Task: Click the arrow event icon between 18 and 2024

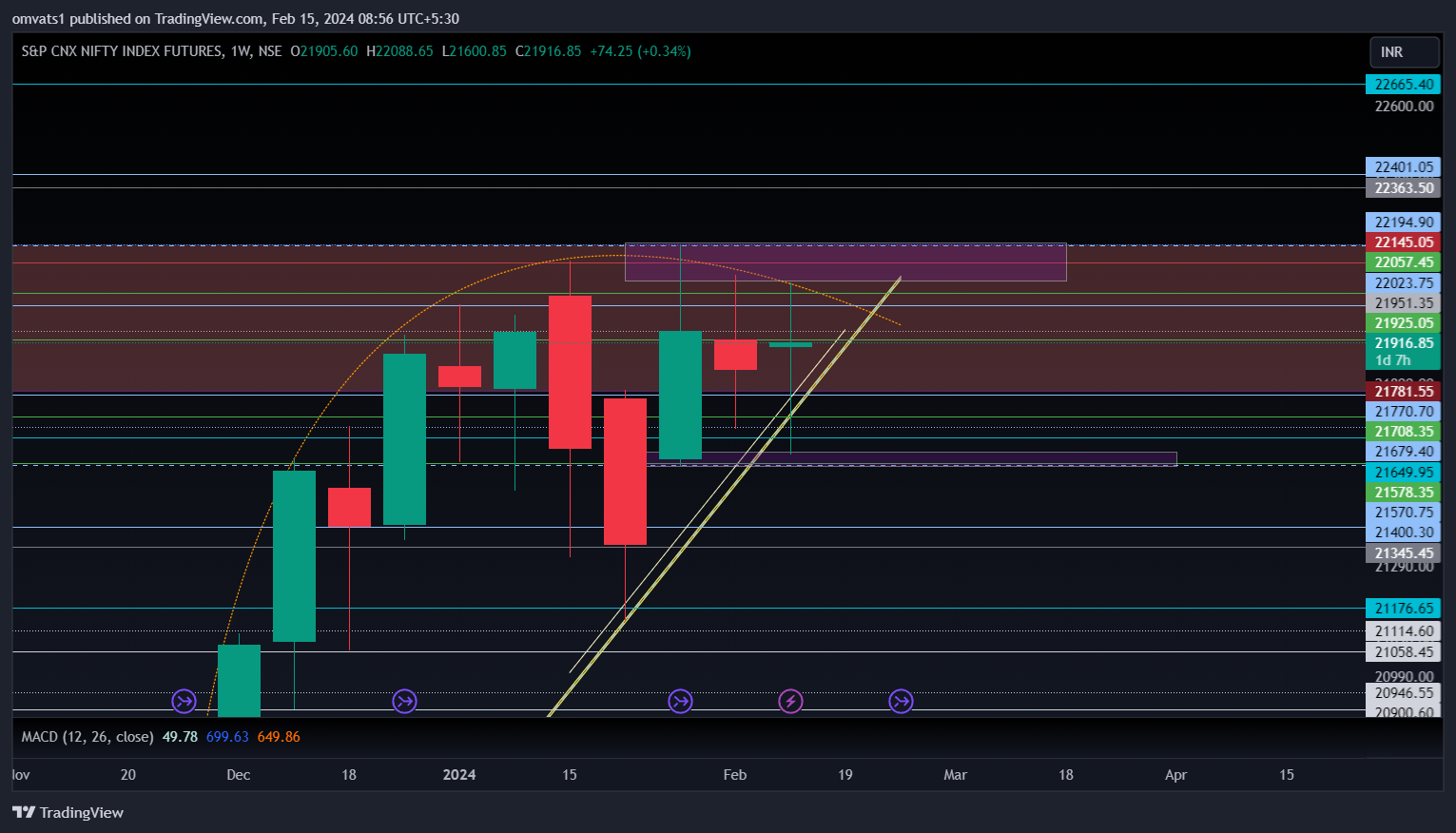Action: [x=404, y=702]
